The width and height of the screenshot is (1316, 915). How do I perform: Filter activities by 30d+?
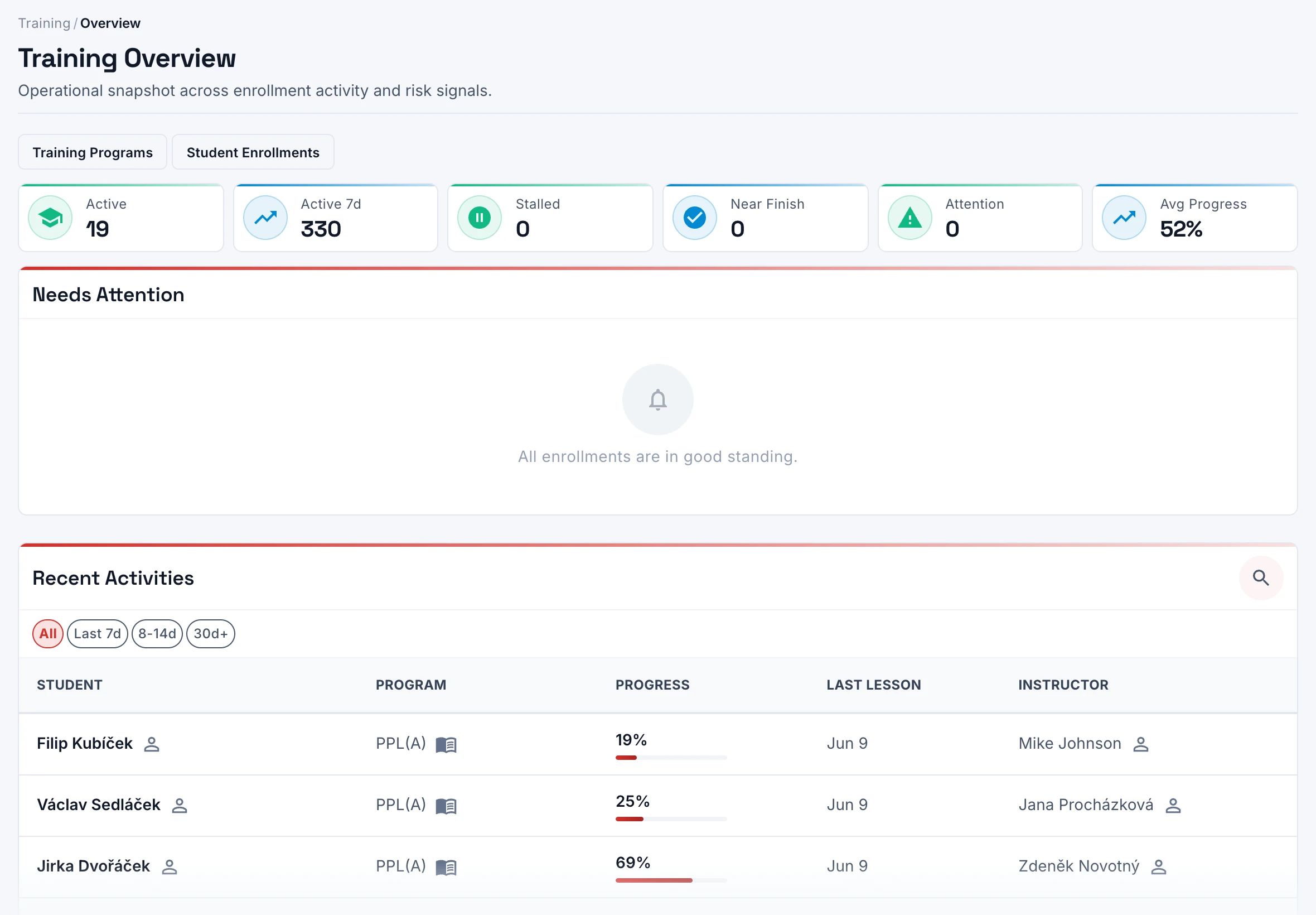click(210, 633)
